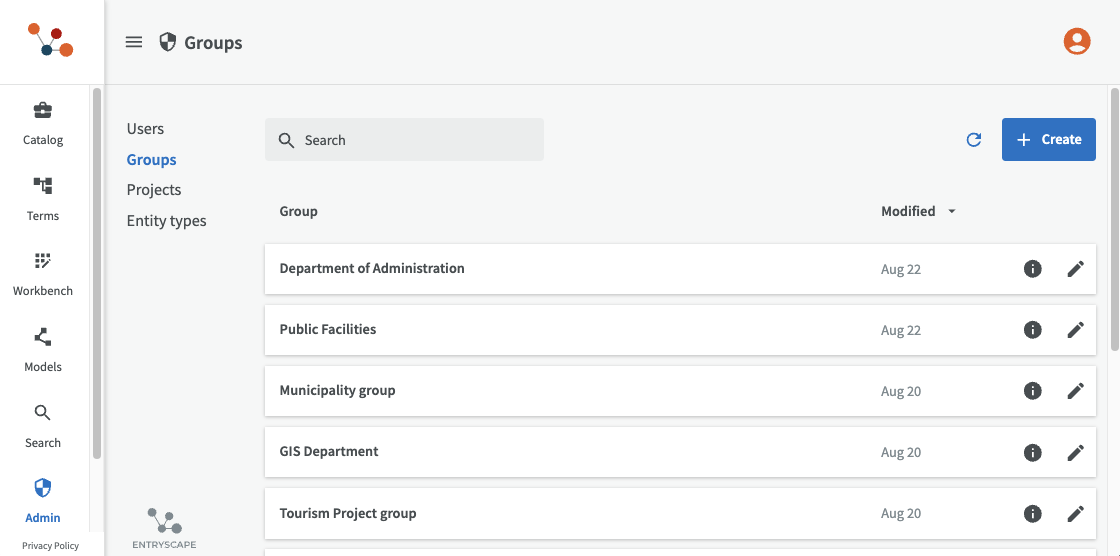
Task: Open the user account avatar menu
Action: point(1076,41)
